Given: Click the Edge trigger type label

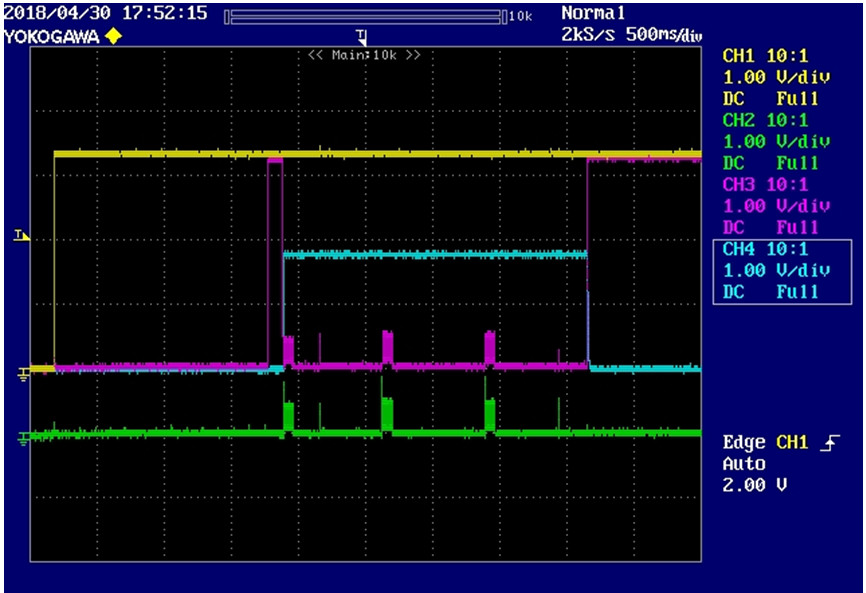Looking at the screenshot, I should pyautogui.click(x=744, y=443).
